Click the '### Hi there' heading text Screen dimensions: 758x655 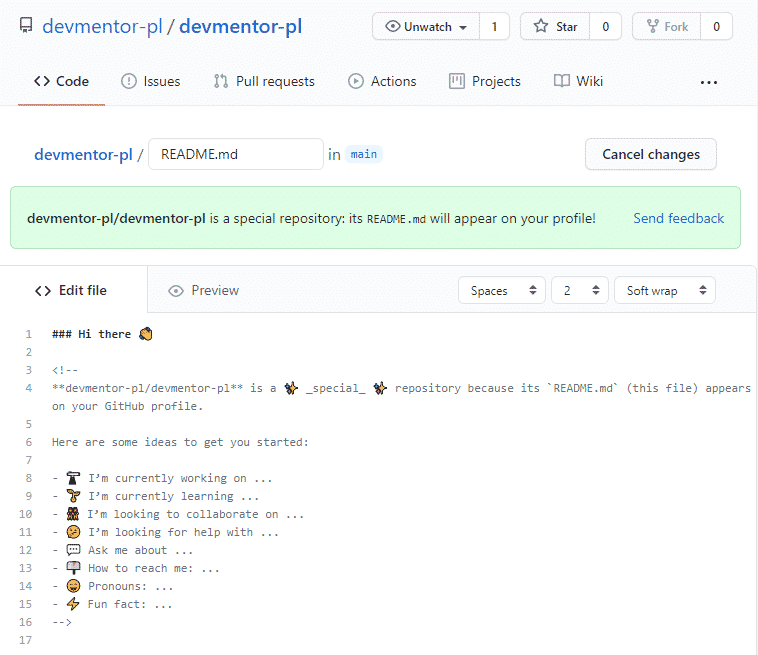pos(91,334)
